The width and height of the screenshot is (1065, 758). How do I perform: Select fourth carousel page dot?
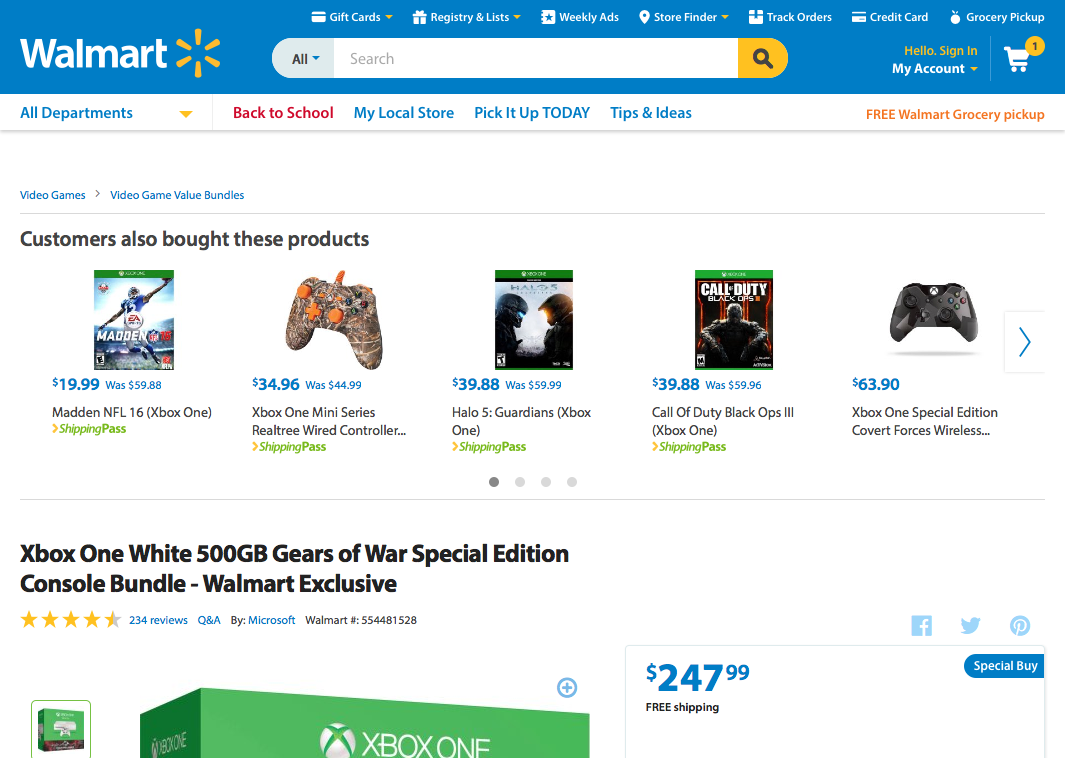pyautogui.click(x=572, y=482)
